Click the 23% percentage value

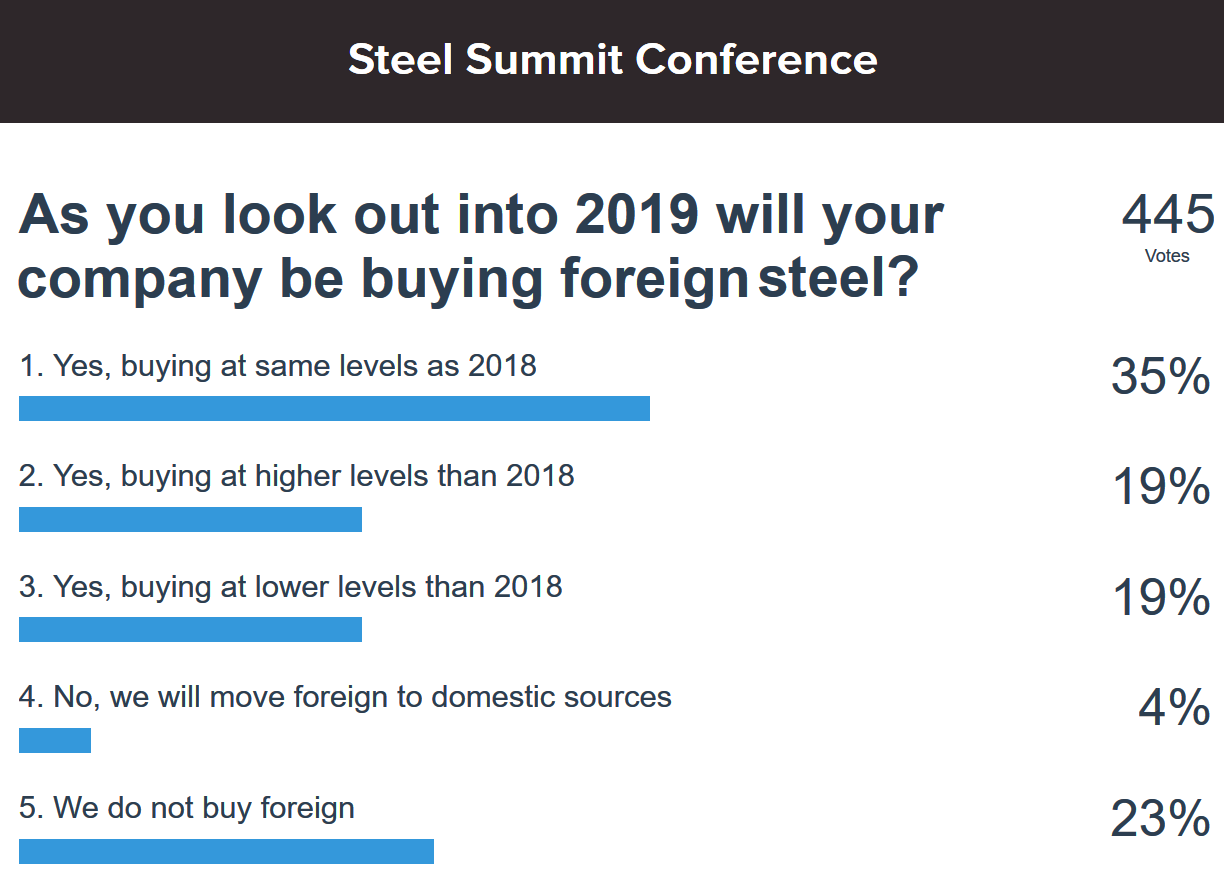point(1160,820)
